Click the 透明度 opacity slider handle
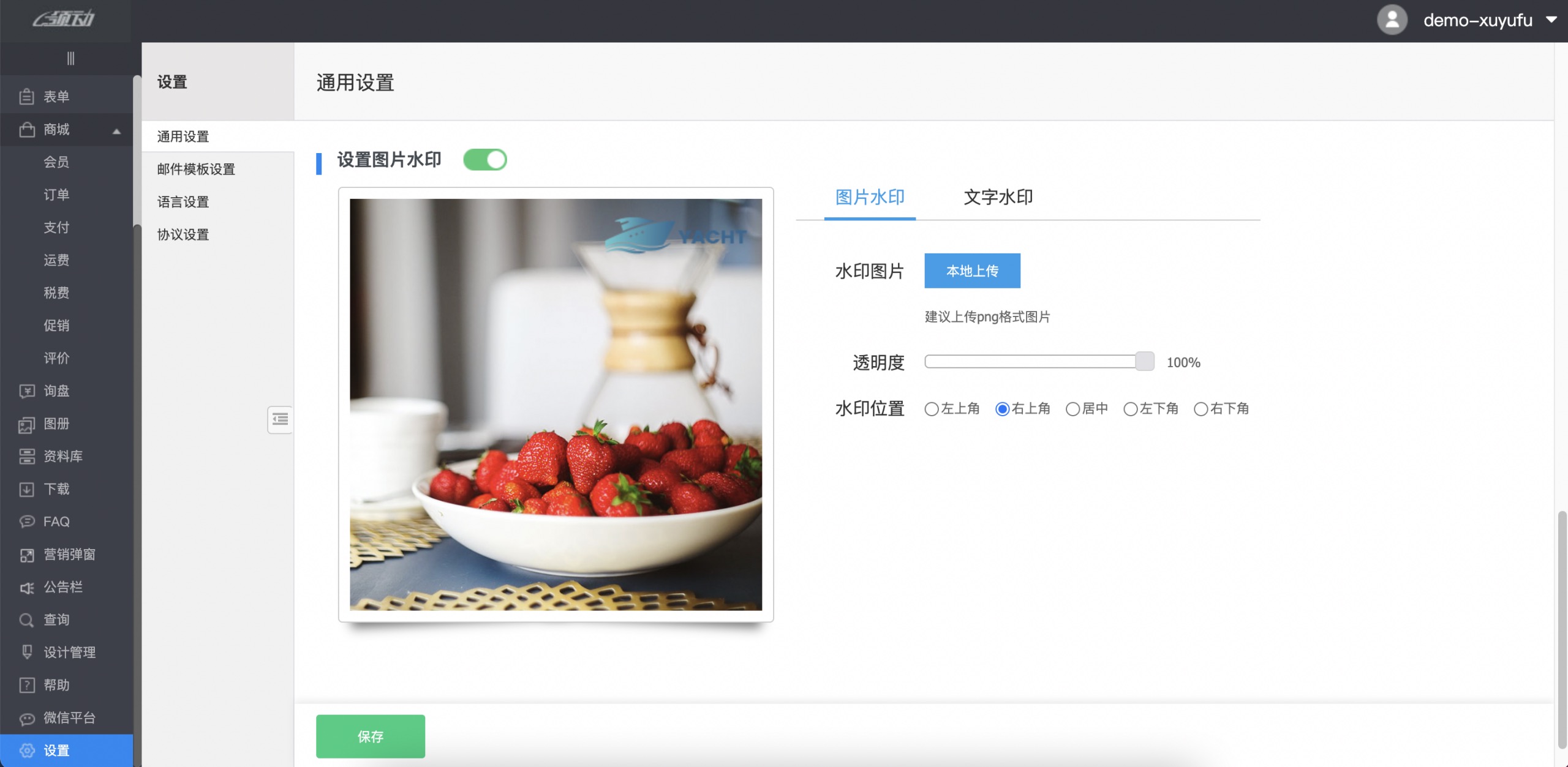The width and height of the screenshot is (1568, 767). pos(1144,362)
